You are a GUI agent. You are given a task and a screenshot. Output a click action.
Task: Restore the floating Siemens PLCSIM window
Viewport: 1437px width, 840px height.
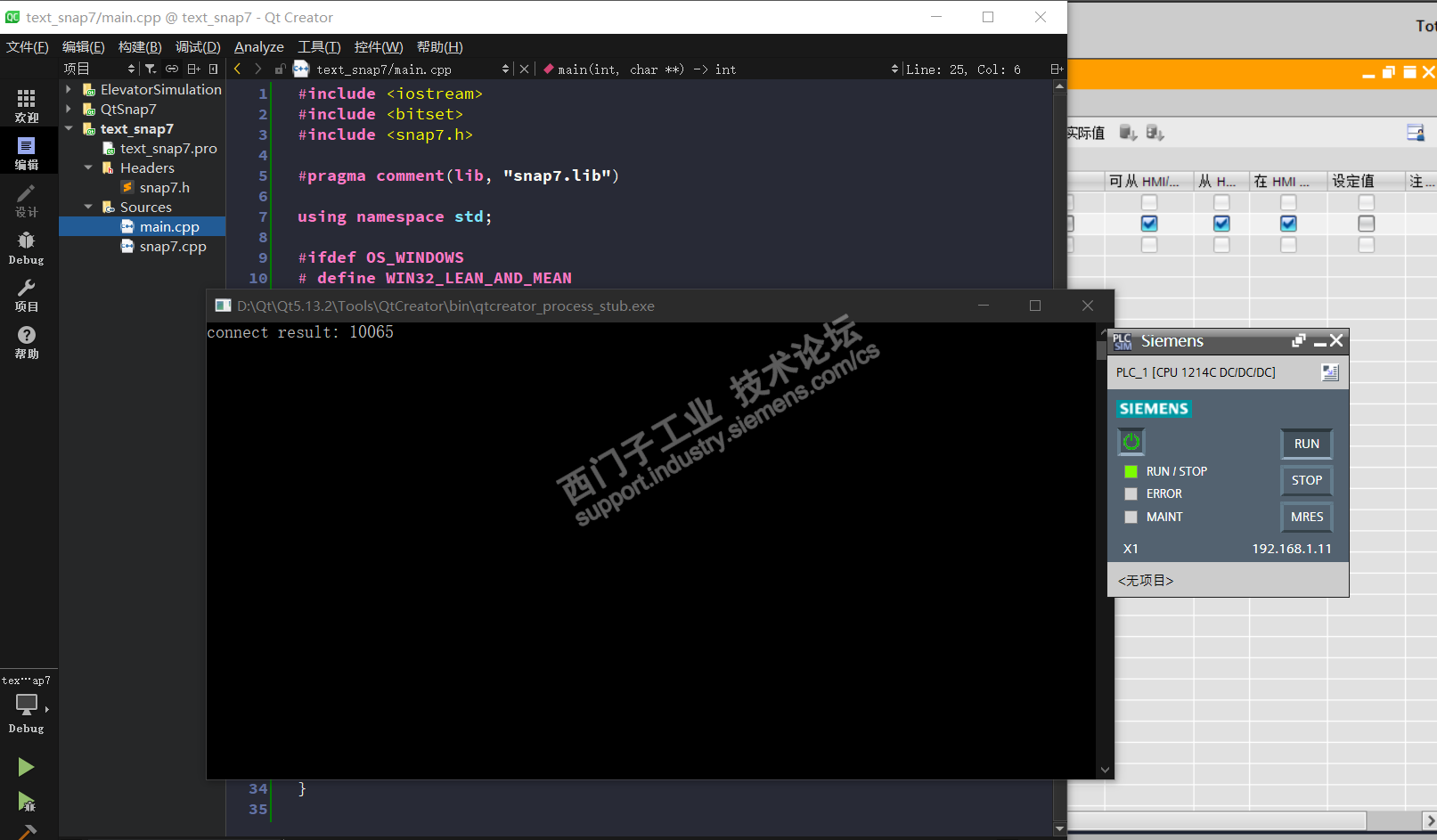[x=1299, y=340]
